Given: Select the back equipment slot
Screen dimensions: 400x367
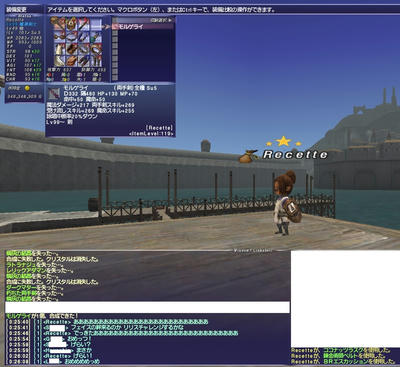Looking at the screenshot, I should click(59, 61).
